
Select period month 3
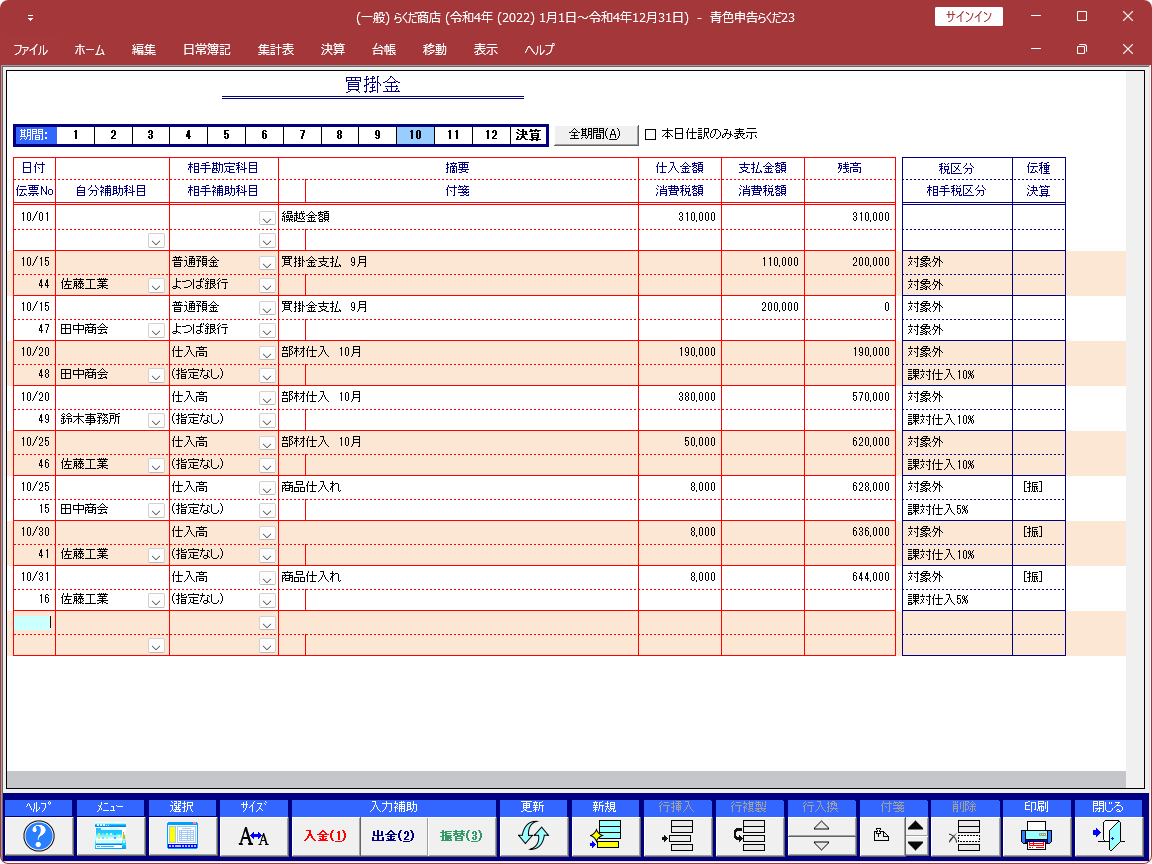(x=151, y=135)
